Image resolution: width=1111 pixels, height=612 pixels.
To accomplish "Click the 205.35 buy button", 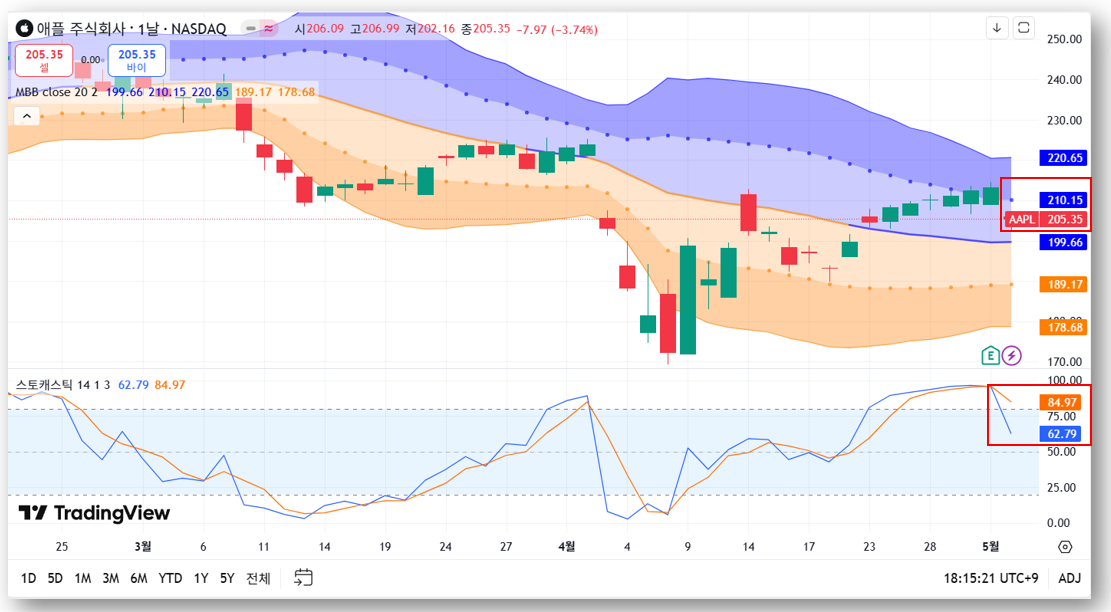I will coord(137,60).
